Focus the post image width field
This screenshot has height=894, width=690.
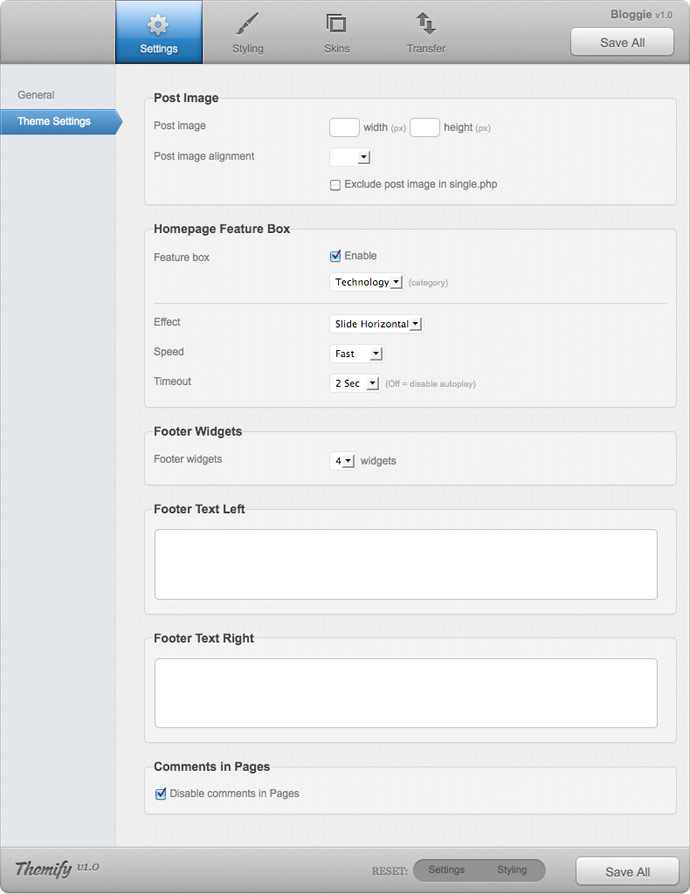pyautogui.click(x=344, y=127)
